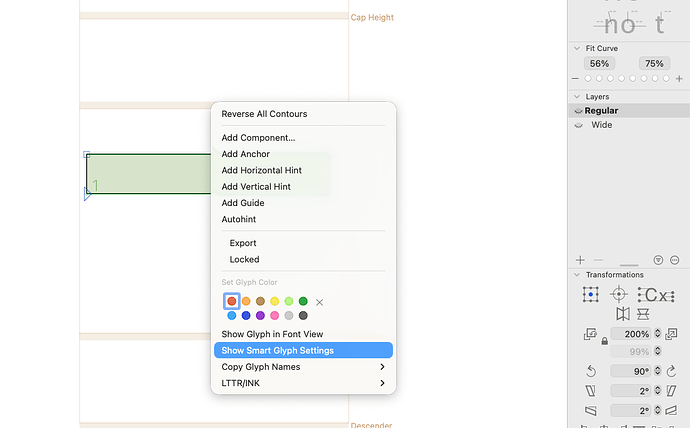This screenshot has width=690, height=428.
Task: Scale down selection using the reduce icon
Action: click(x=590, y=334)
